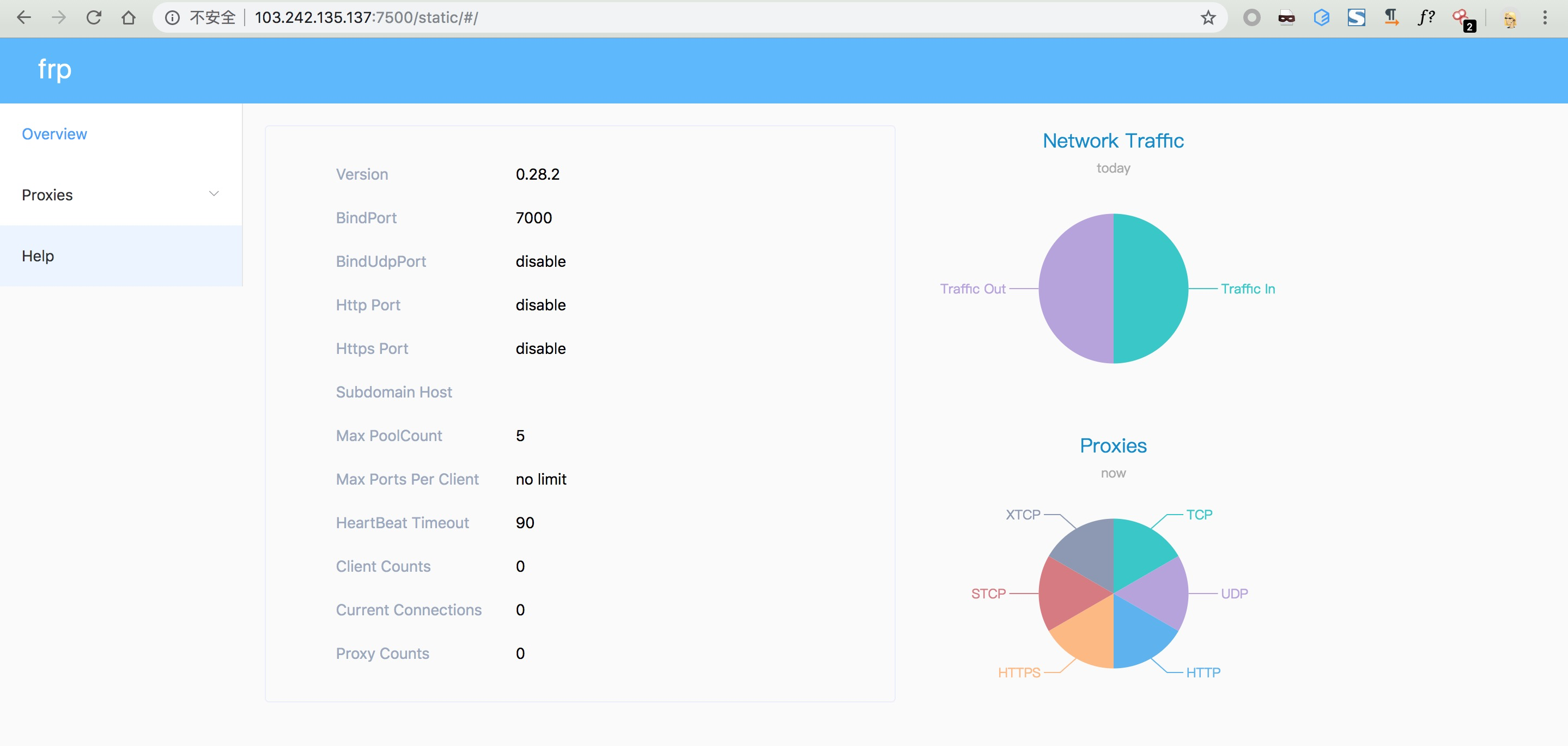The image size is (1568, 746).
Task: Click the site info insecure icon
Action: click(x=173, y=17)
